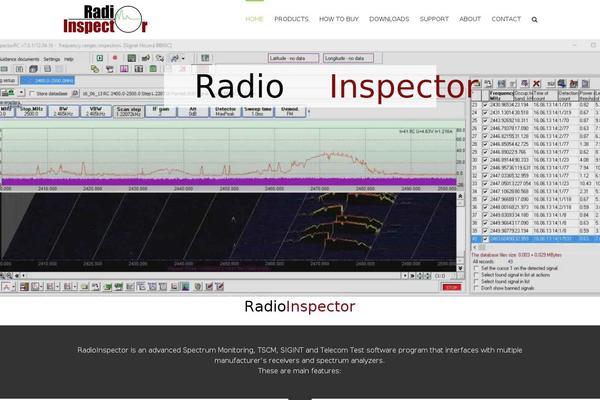This screenshot has height=400, width=600.
Task: Open the HOW TO BUY nav item
Action: coord(339,19)
